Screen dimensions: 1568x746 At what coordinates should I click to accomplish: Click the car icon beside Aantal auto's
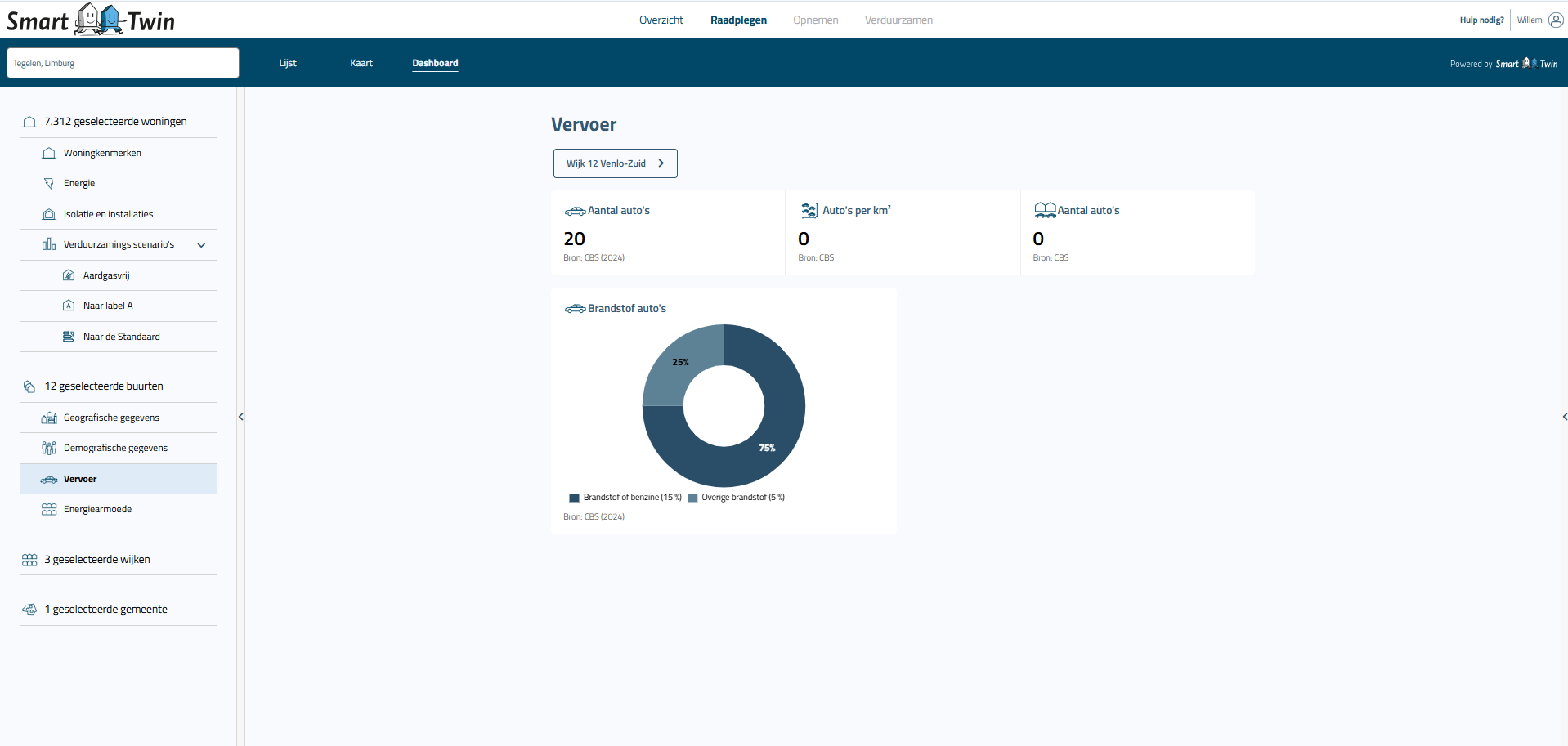point(575,210)
